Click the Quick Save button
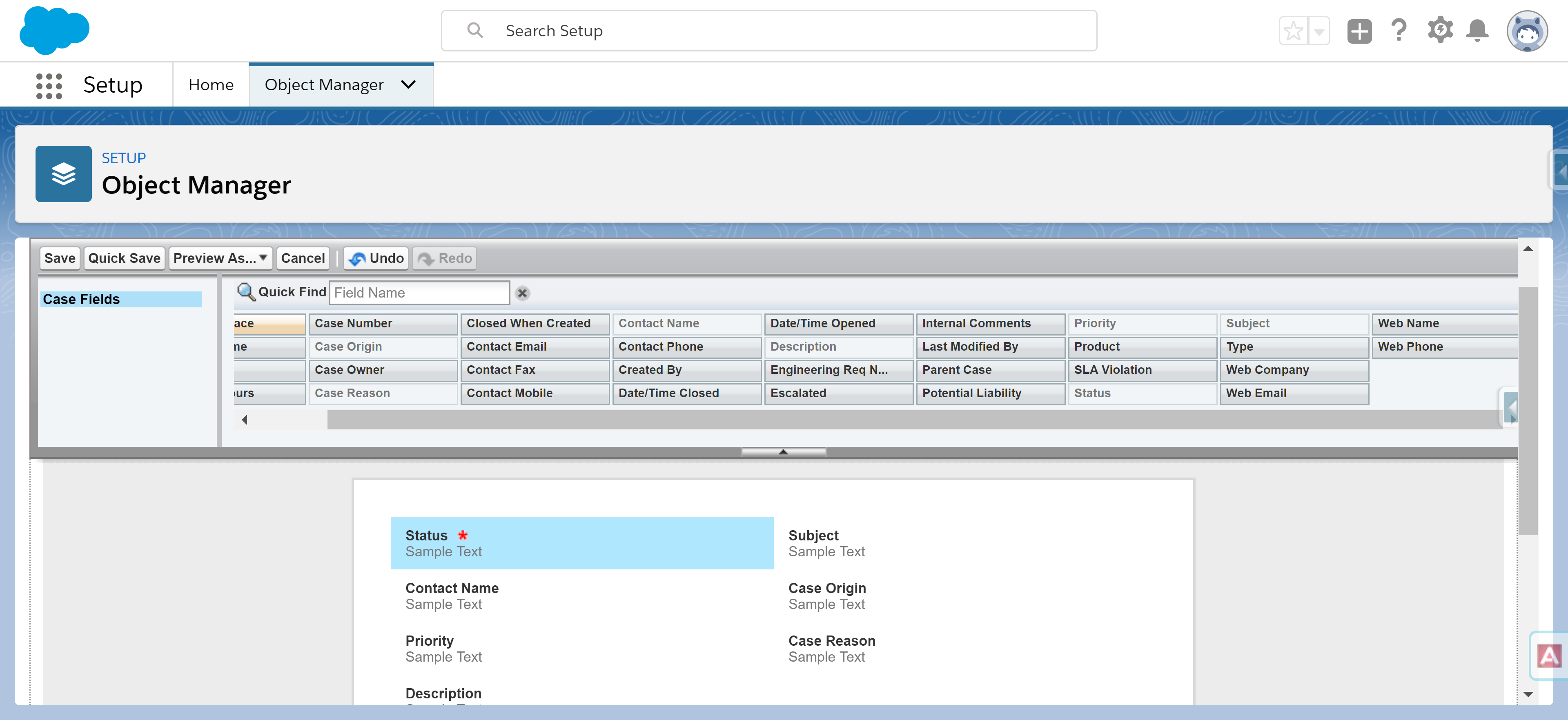This screenshot has width=1568, height=720. click(x=124, y=258)
